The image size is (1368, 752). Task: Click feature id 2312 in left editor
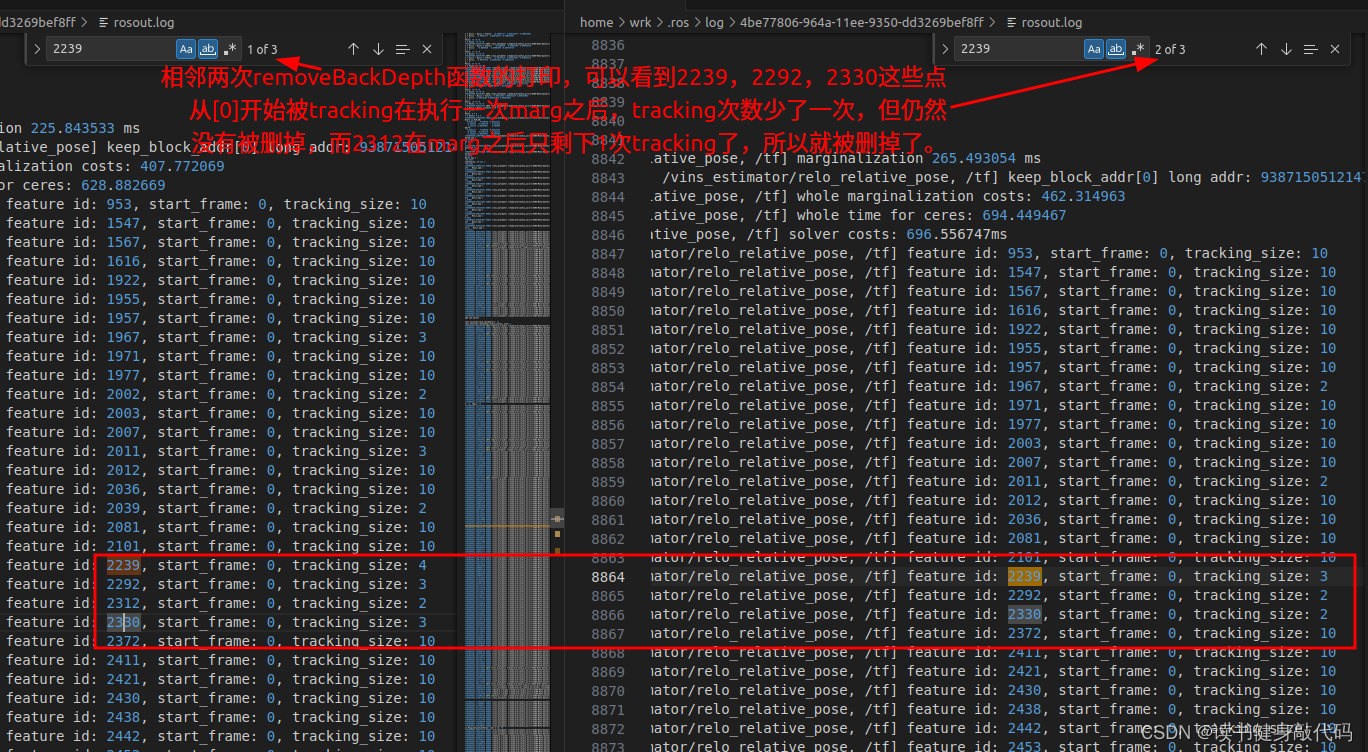123,603
